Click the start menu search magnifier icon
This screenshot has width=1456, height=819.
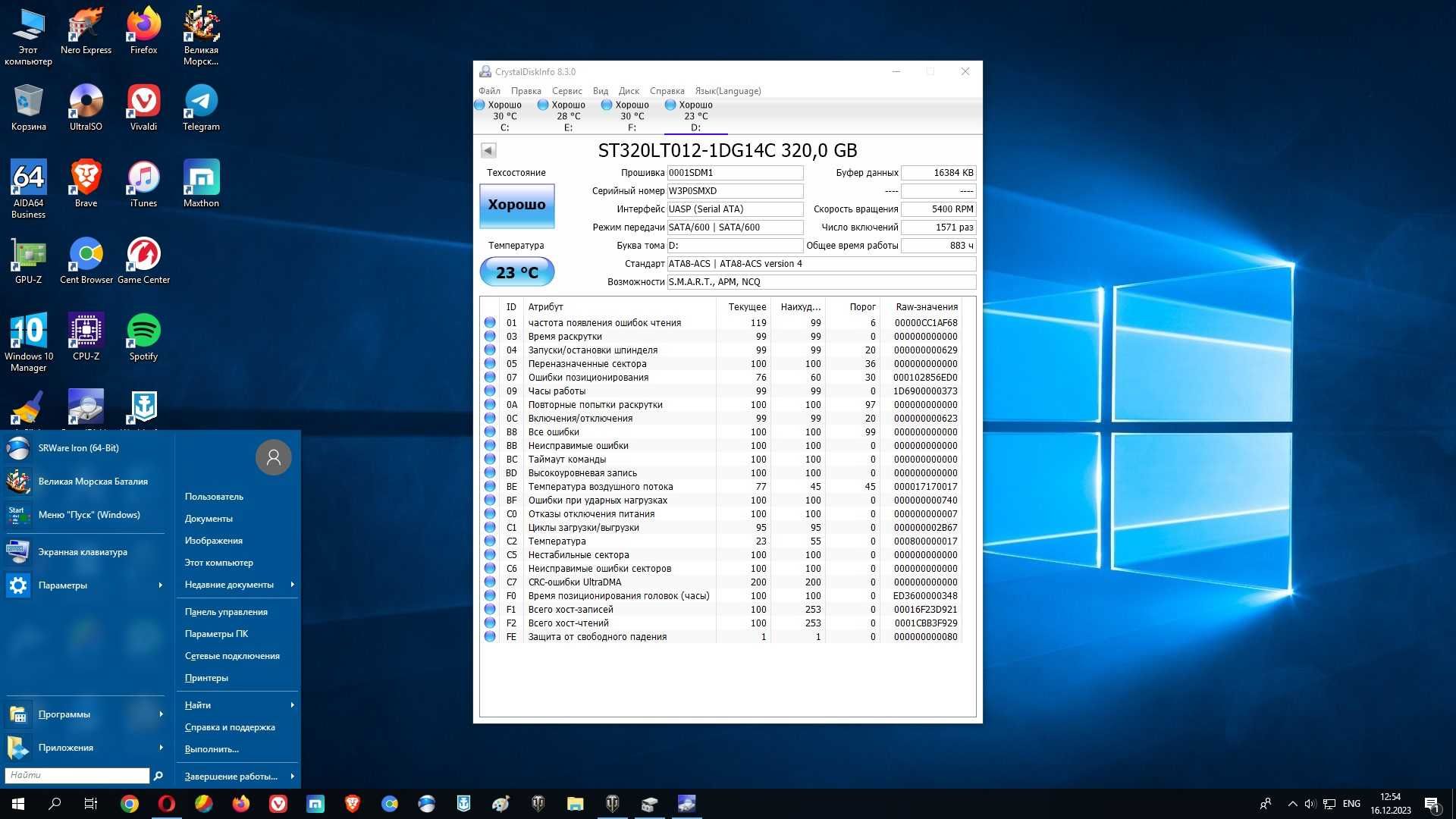pyautogui.click(x=158, y=775)
